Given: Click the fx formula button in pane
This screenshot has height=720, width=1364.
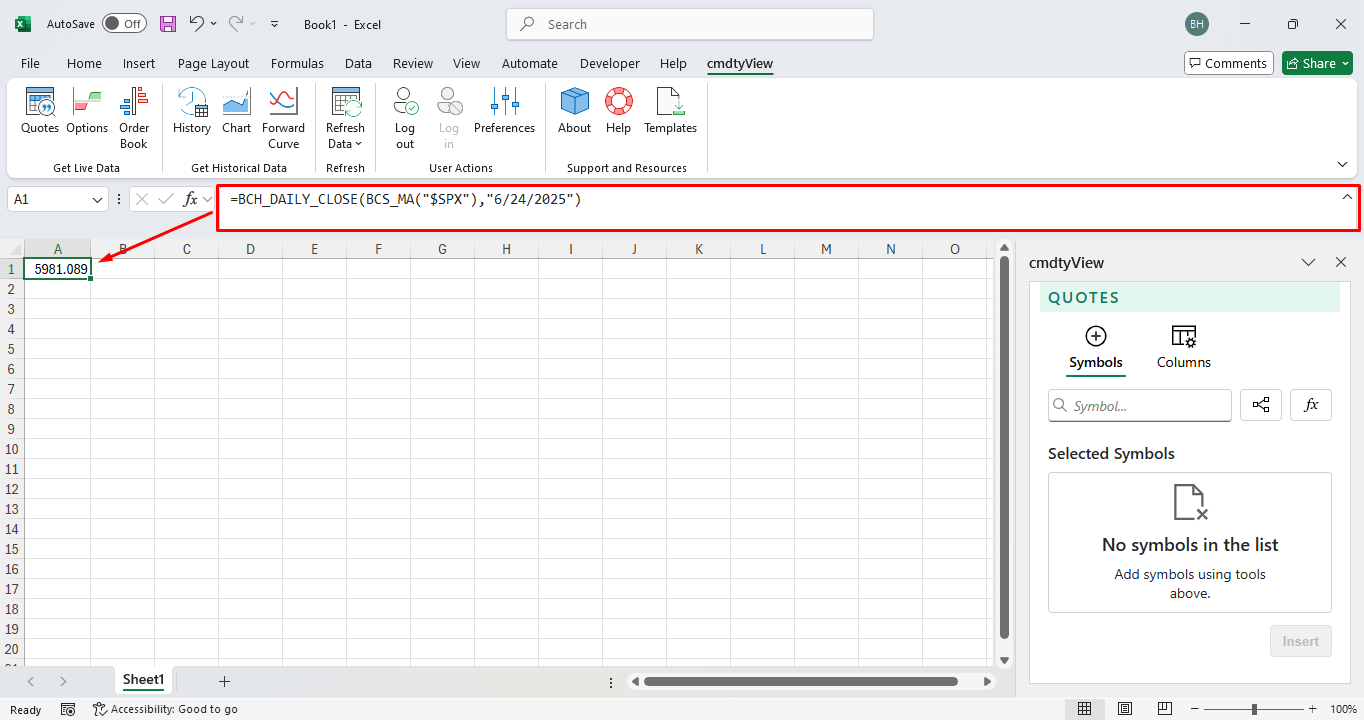Looking at the screenshot, I should [1311, 405].
